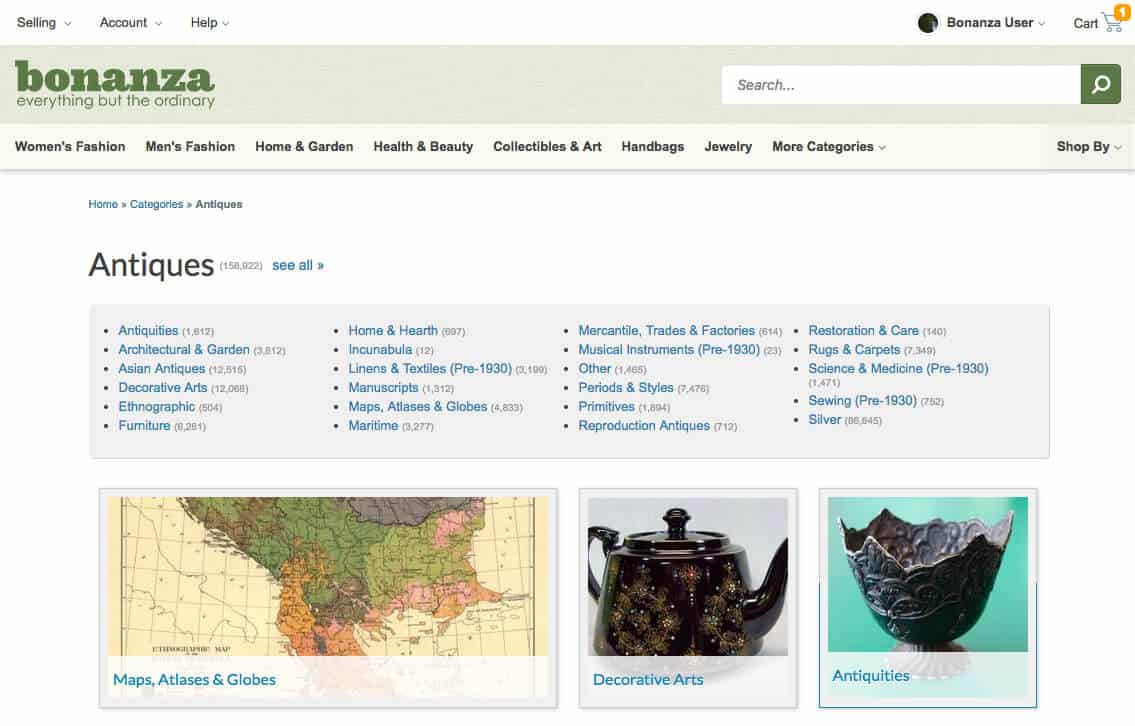This screenshot has height=726, width=1135.
Task: Click the green search magnifier button
Action: (1100, 85)
